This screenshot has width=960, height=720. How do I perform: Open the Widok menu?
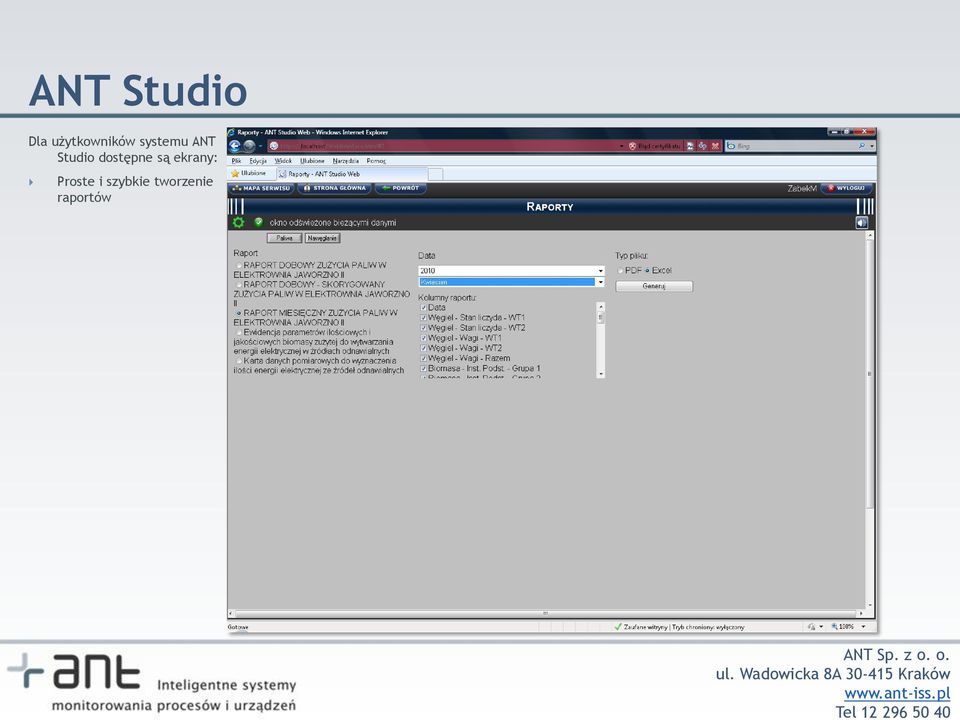[x=283, y=161]
